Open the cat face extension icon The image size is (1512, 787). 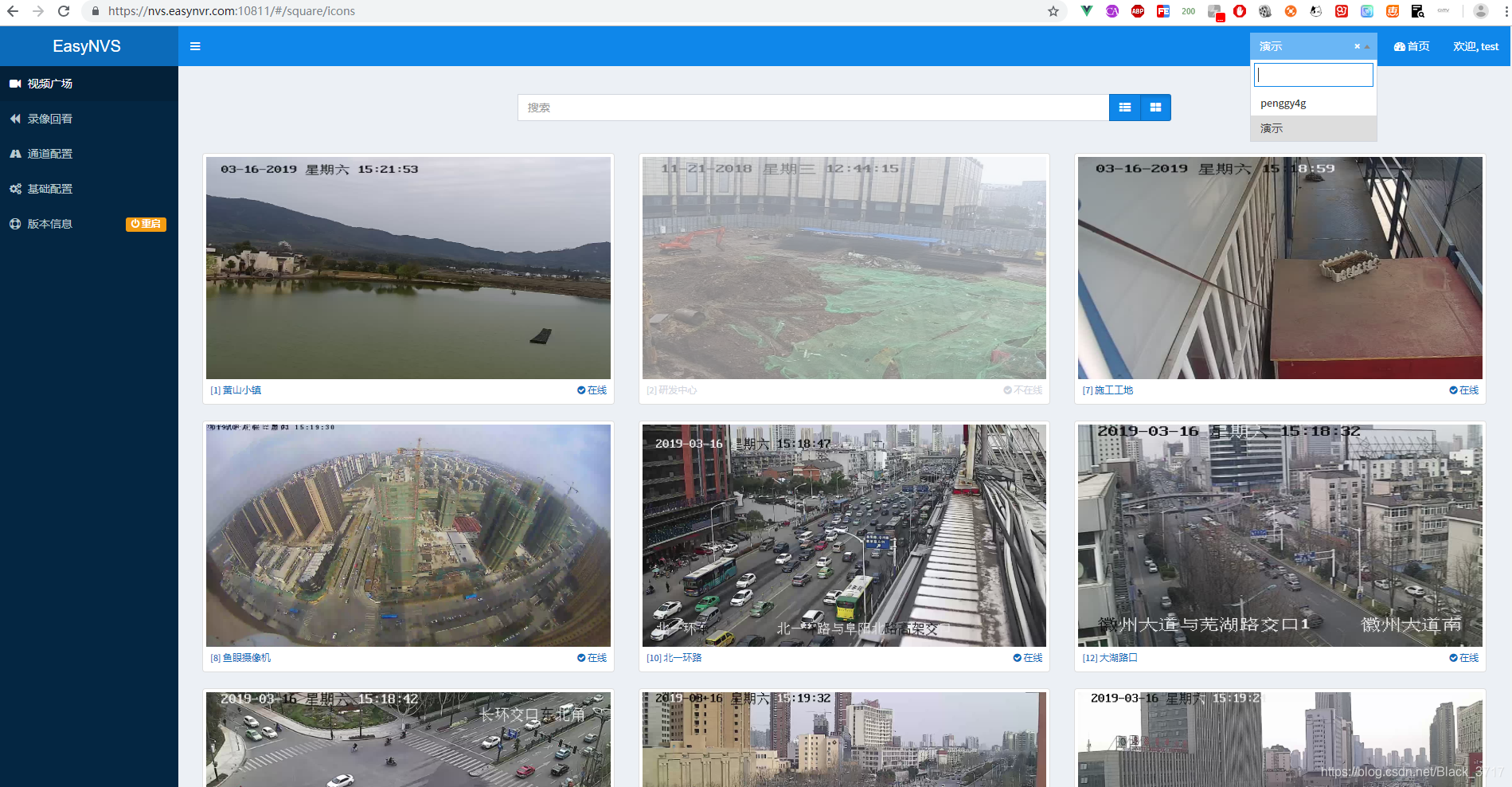1316,11
